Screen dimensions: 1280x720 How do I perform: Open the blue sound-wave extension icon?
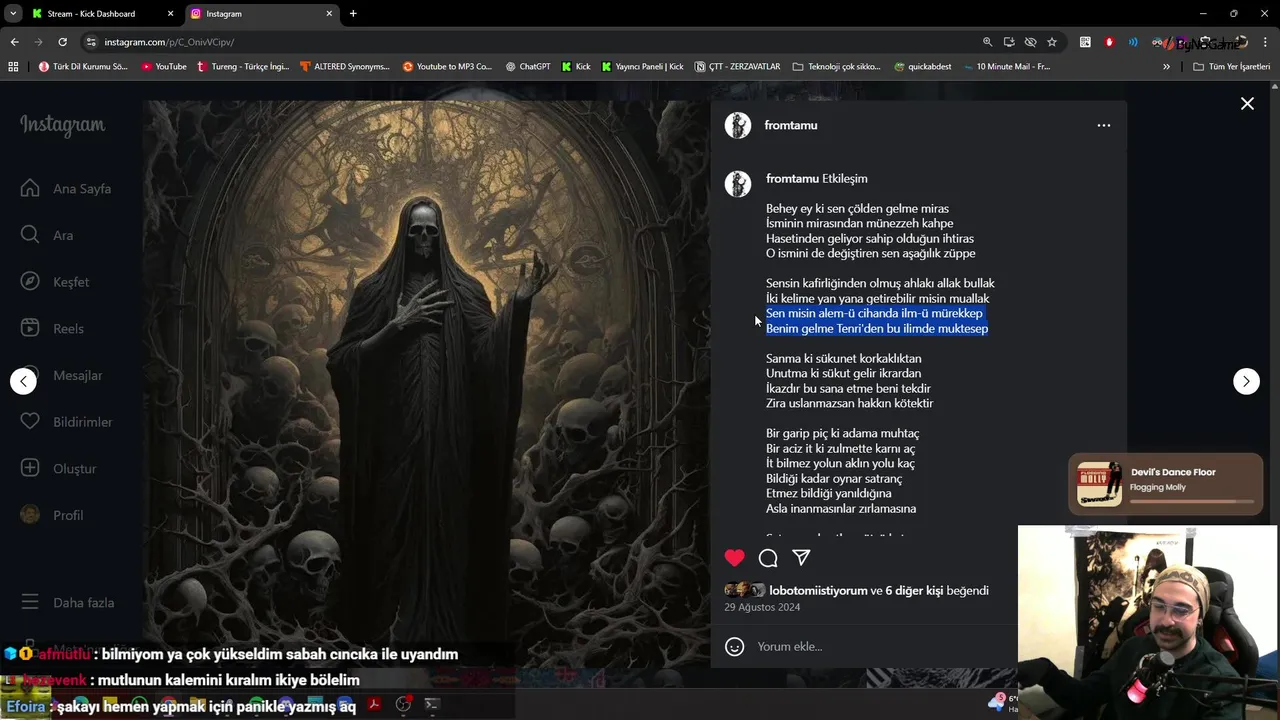point(1133,42)
